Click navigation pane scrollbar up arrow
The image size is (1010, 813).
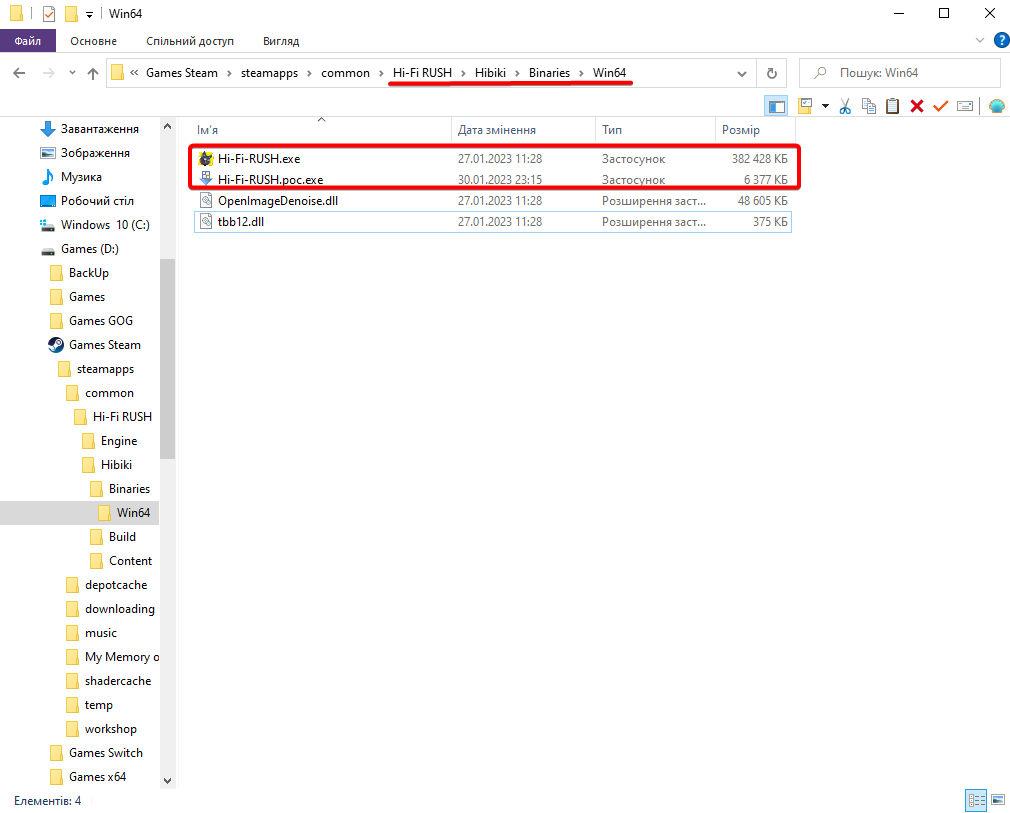click(x=167, y=126)
